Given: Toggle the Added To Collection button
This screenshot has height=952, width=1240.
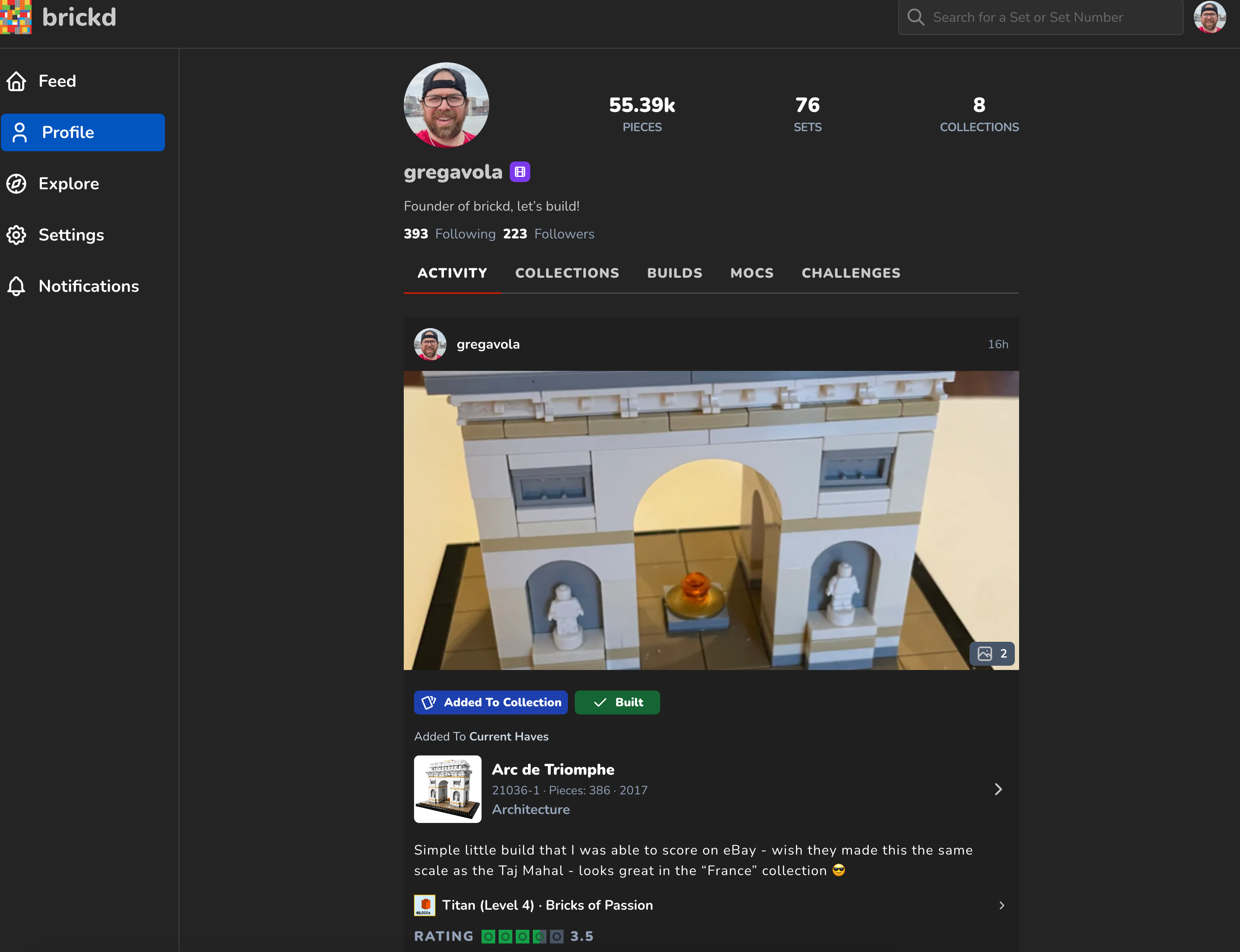Looking at the screenshot, I should point(491,702).
